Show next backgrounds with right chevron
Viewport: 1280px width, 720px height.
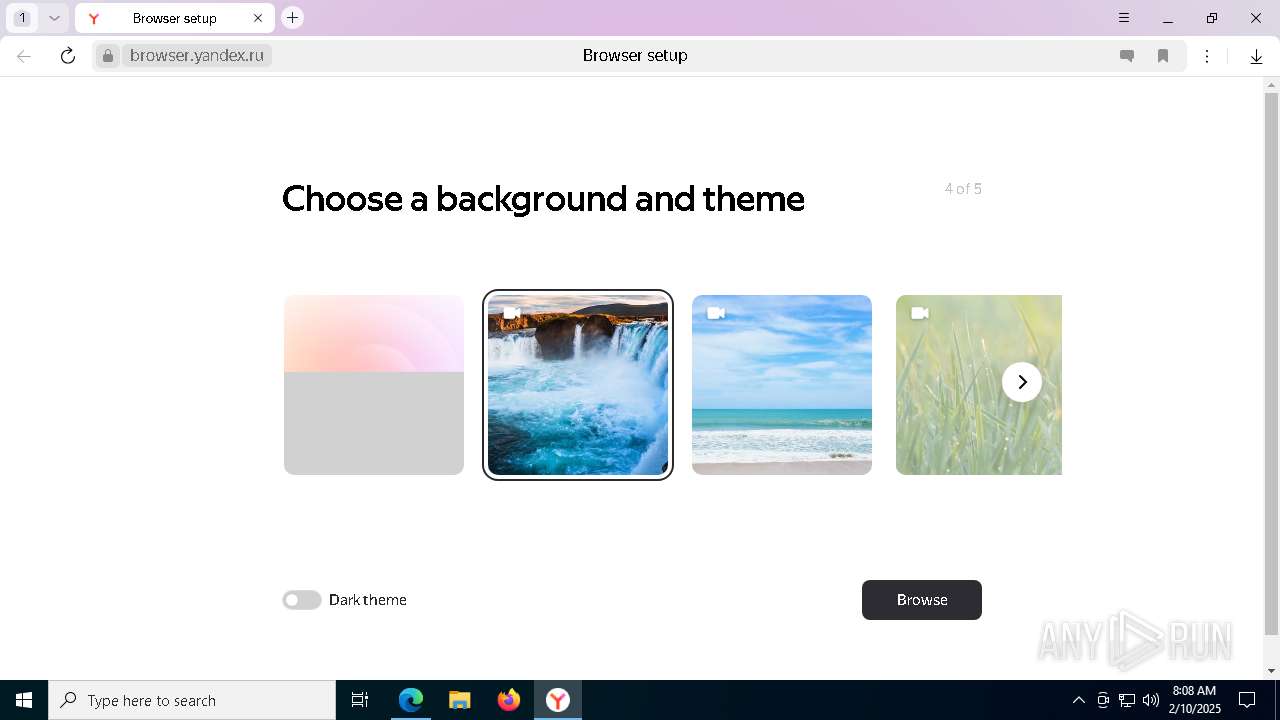tap(1022, 382)
